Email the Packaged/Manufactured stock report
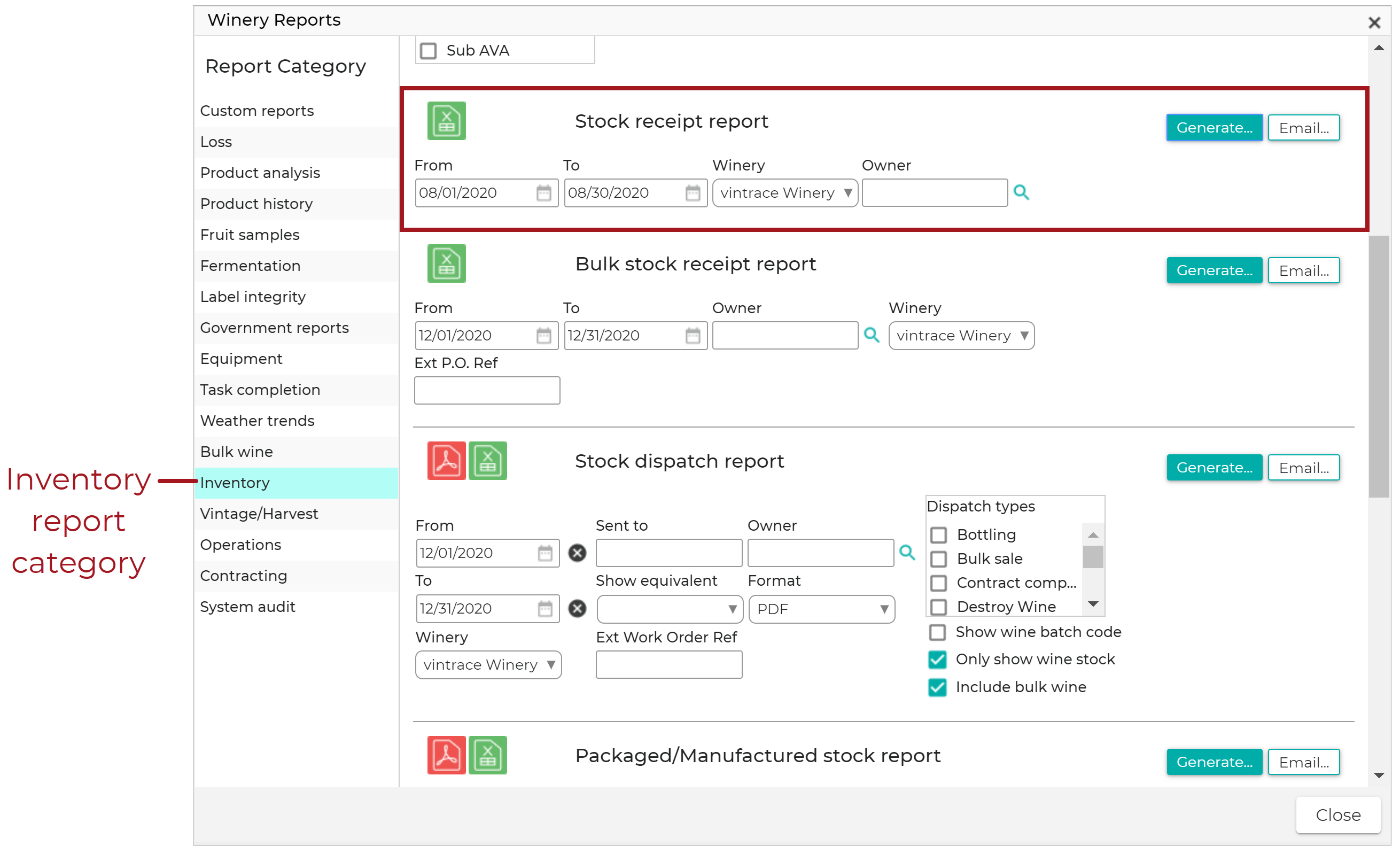1400x853 pixels. 1303,762
